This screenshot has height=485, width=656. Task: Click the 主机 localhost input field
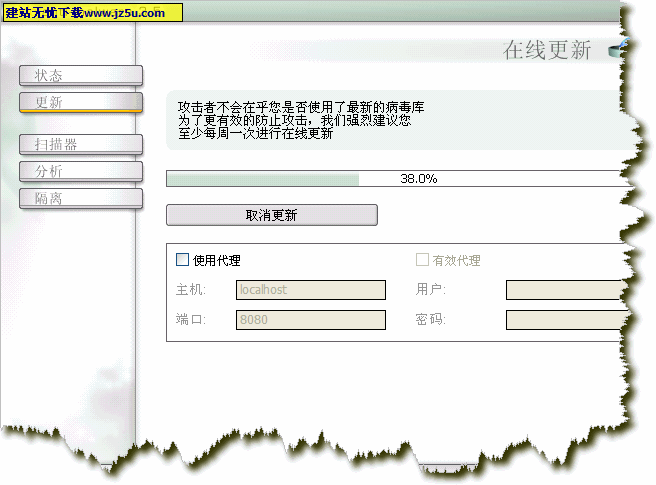tap(311, 290)
